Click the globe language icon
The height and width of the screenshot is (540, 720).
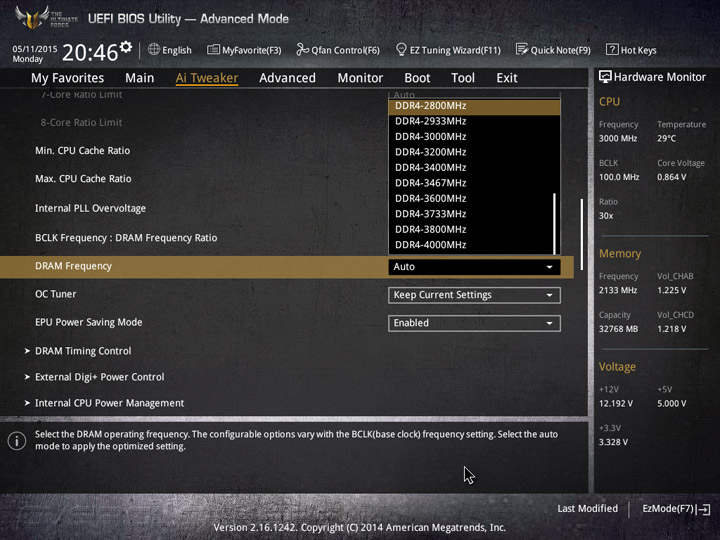click(154, 50)
